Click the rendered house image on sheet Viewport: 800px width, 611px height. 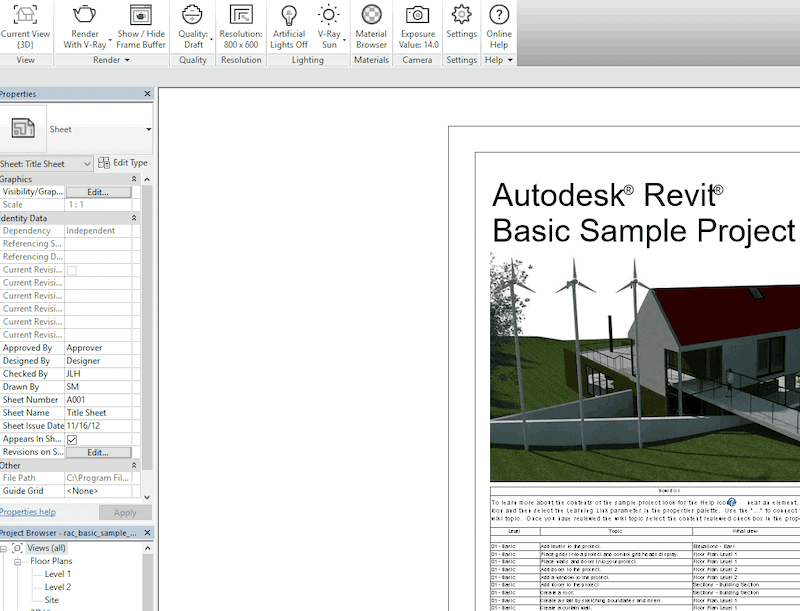click(x=645, y=367)
